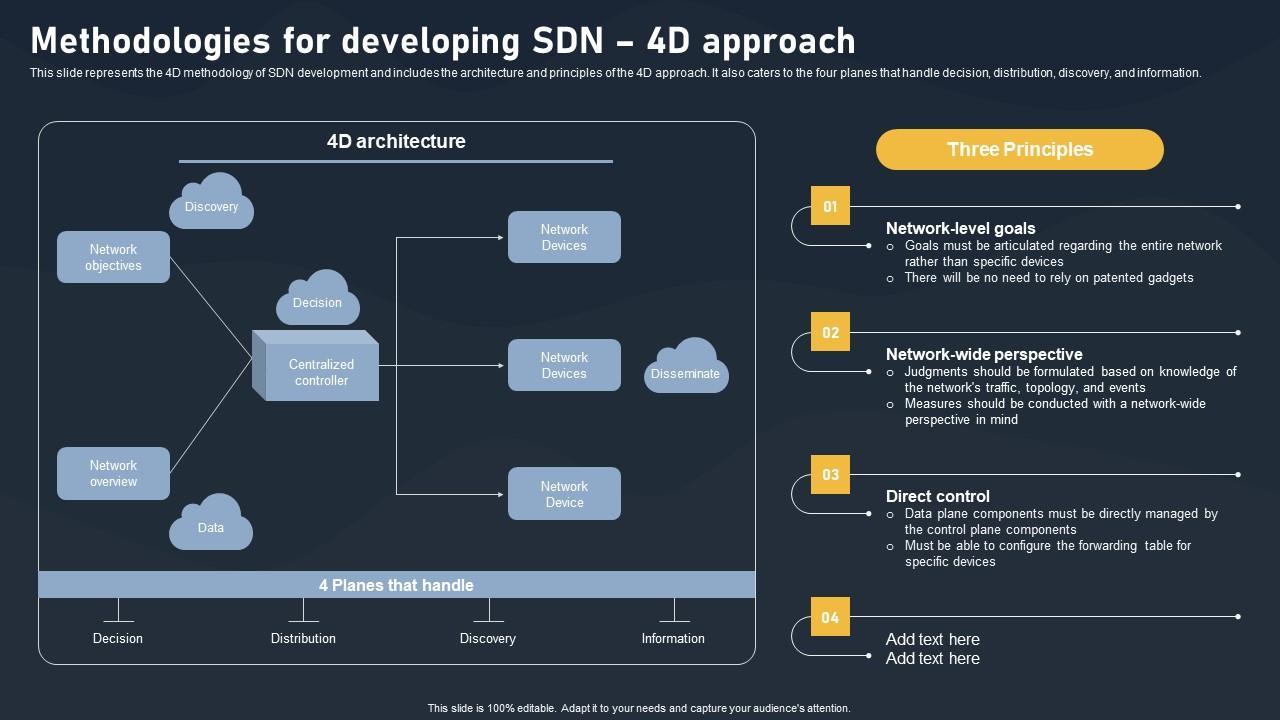Select the 4 Planes that handle bar
This screenshot has width=1280, height=720.
pyautogui.click(x=396, y=585)
